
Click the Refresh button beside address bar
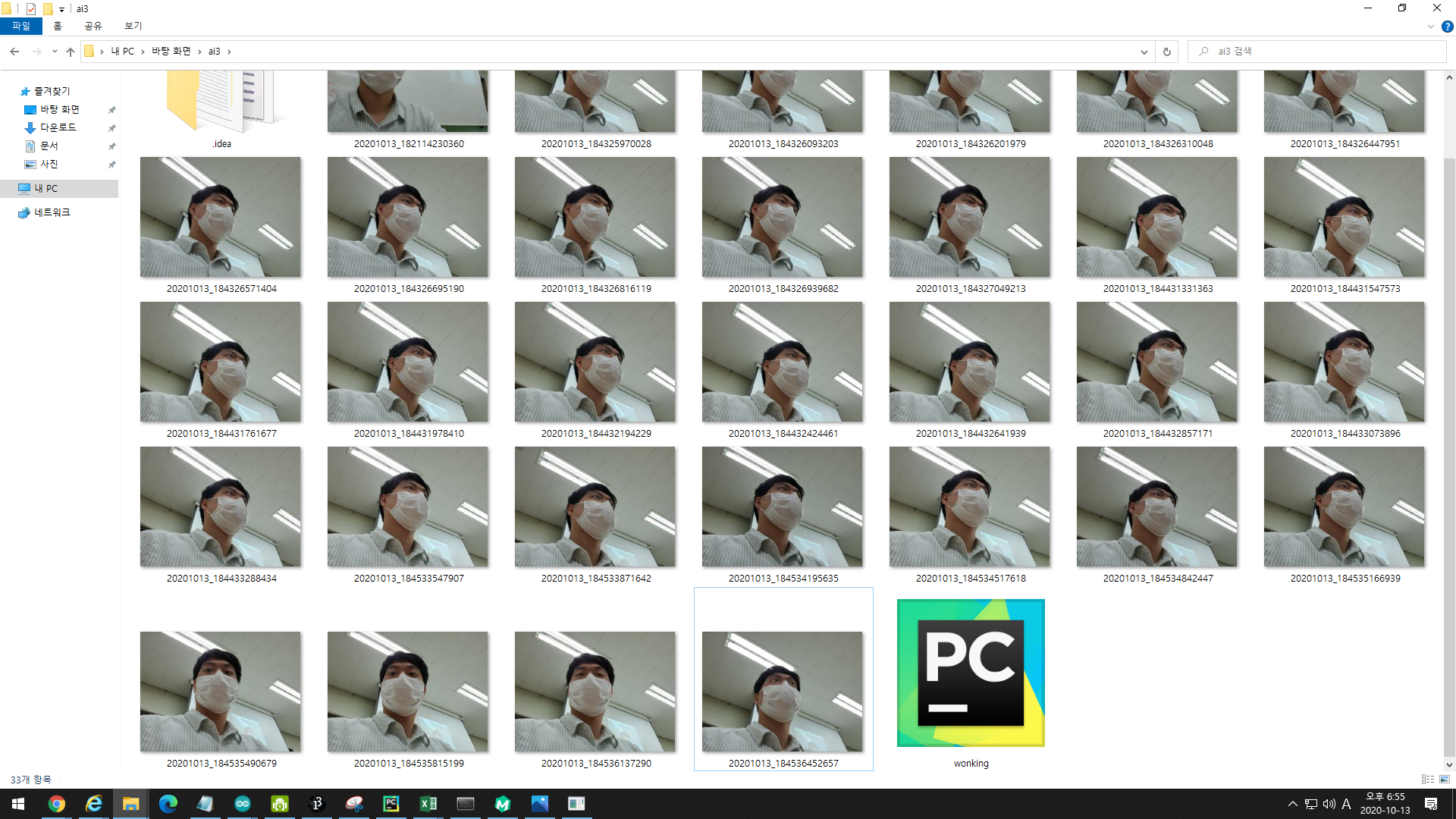click(1167, 52)
